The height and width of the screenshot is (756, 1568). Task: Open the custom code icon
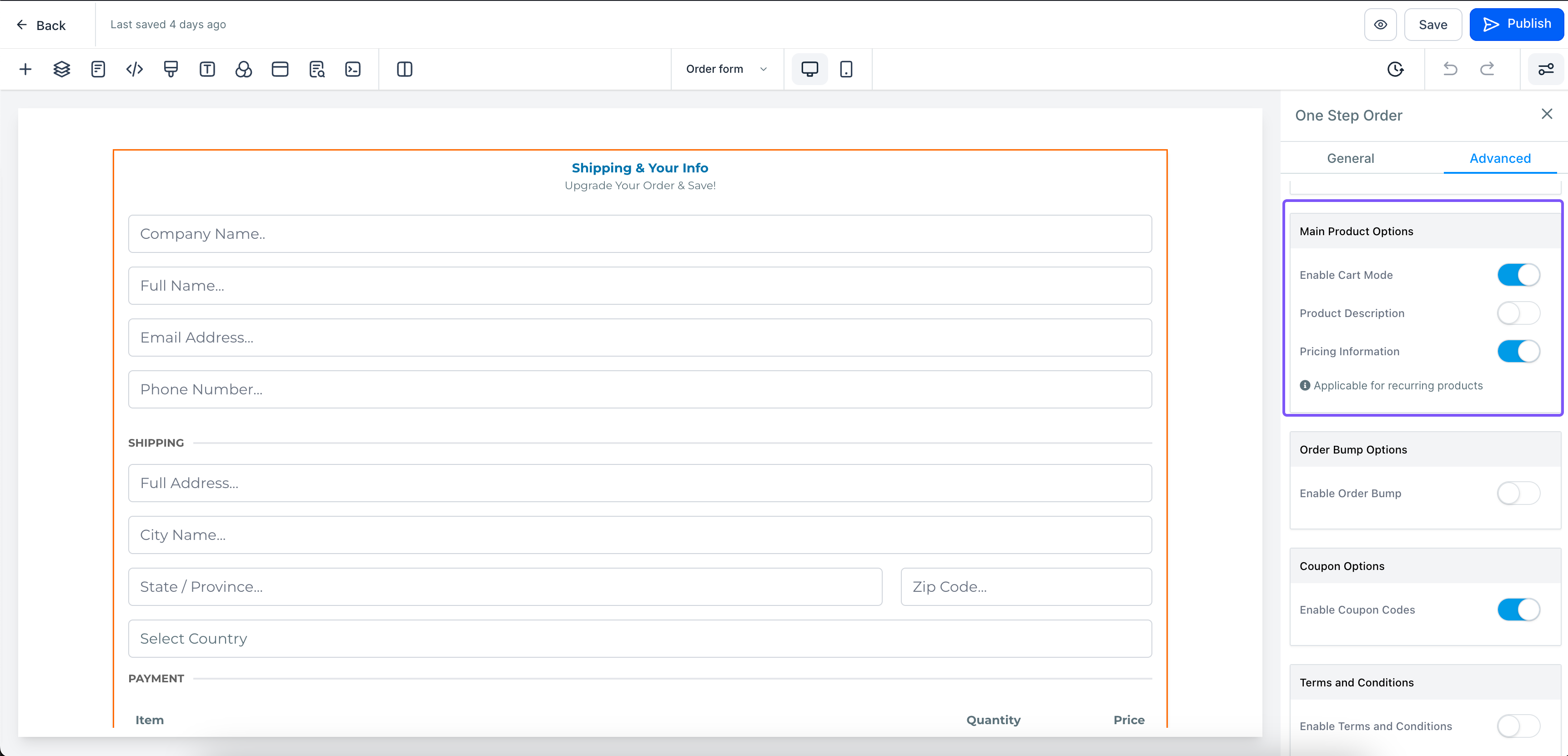pyautogui.click(x=135, y=70)
